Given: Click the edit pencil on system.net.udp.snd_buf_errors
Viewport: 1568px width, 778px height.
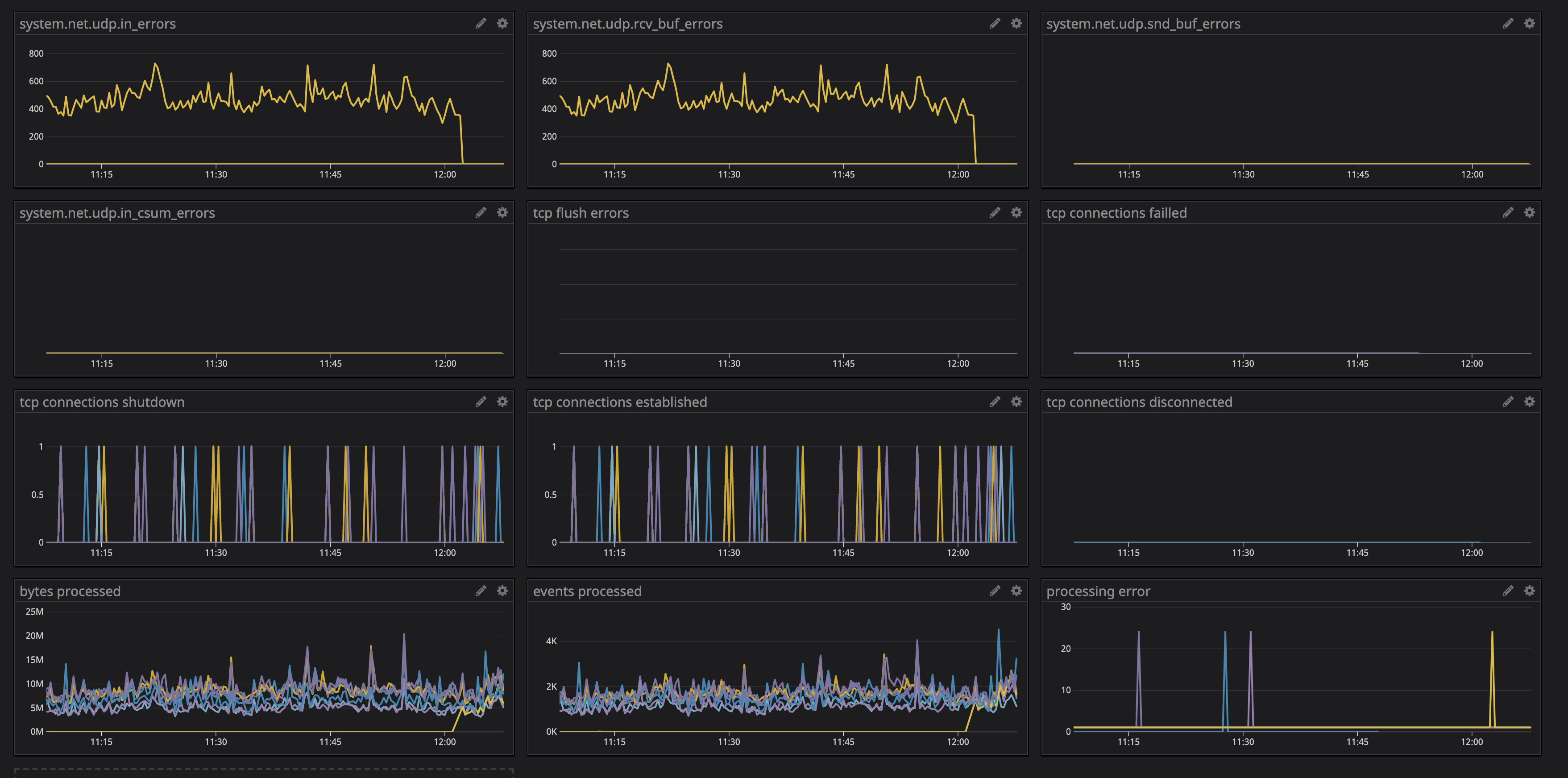Looking at the screenshot, I should 1508,23.
